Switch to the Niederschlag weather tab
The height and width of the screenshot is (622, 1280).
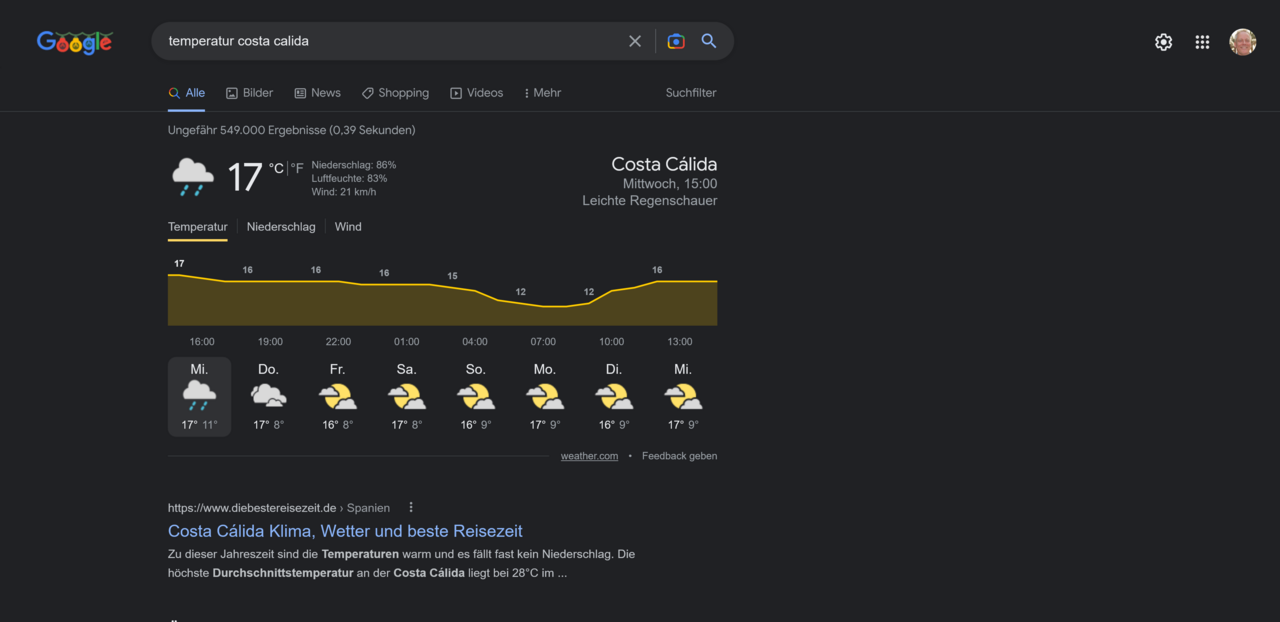pos(281,227)
